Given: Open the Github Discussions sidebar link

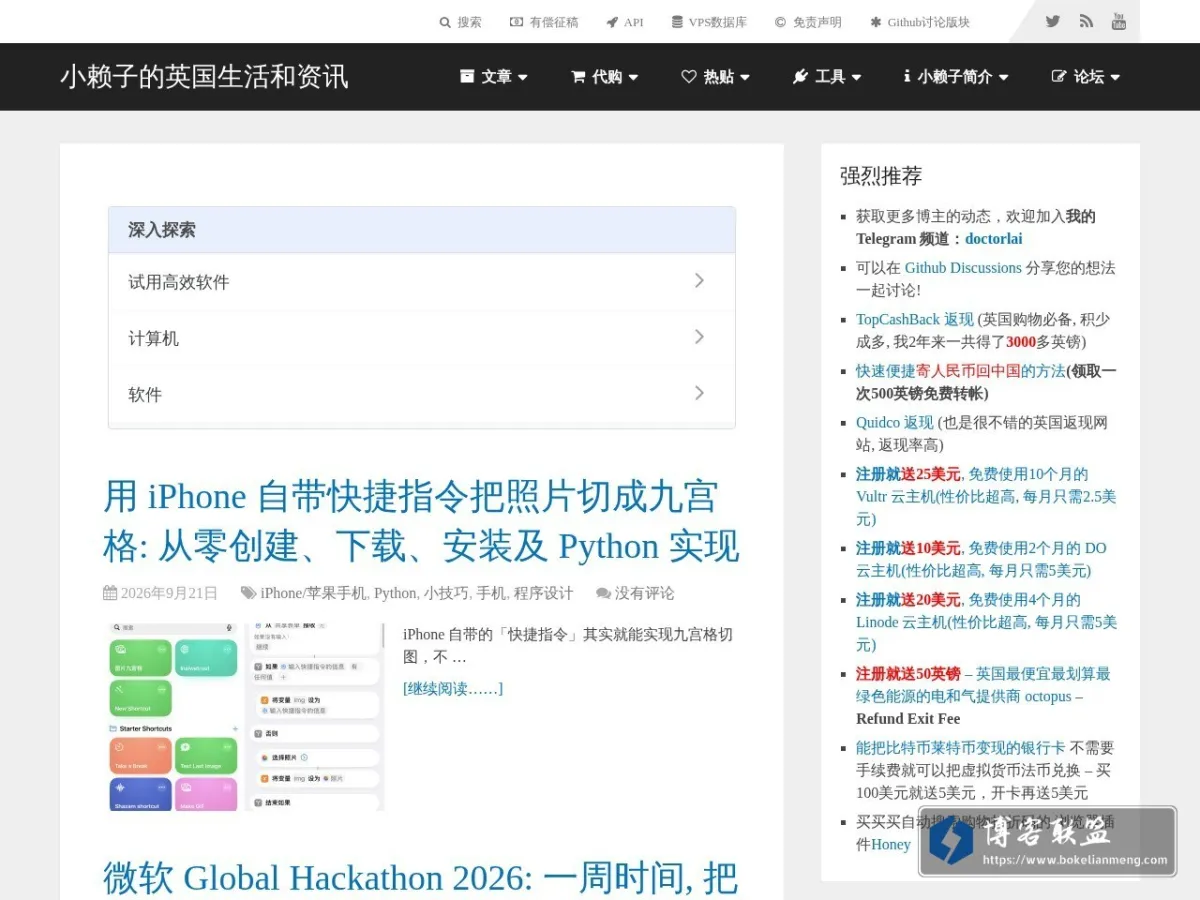Looking at the screenshot, I should click(963, 268).
